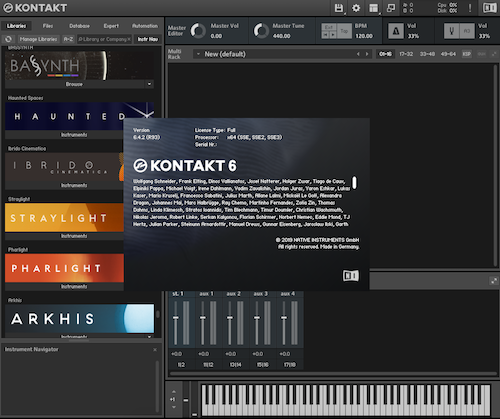Click the Library or Company search field
Viewport: 500px width, 419px height.
(104, 39)
